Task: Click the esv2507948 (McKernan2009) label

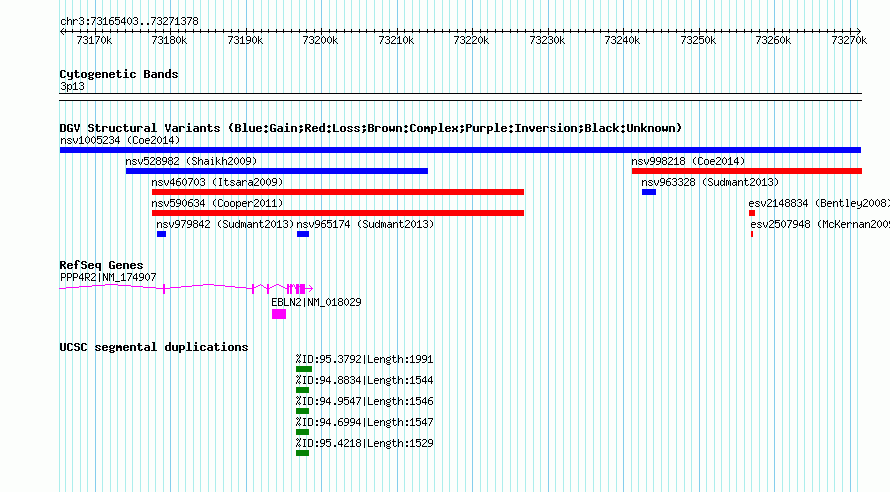Action: pyautogui.click(x=820, y=225)
